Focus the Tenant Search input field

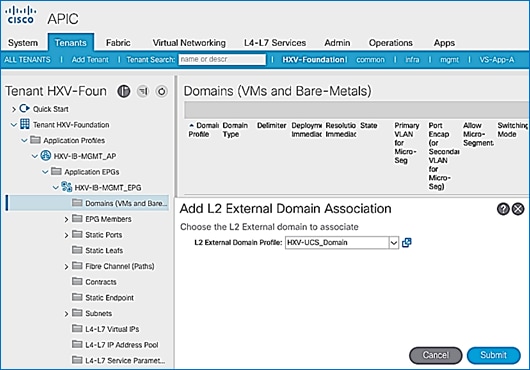pos(222,59)
